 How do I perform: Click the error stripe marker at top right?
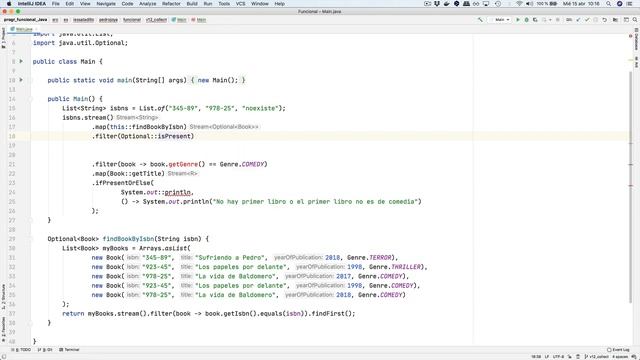(x=631, y=36)
